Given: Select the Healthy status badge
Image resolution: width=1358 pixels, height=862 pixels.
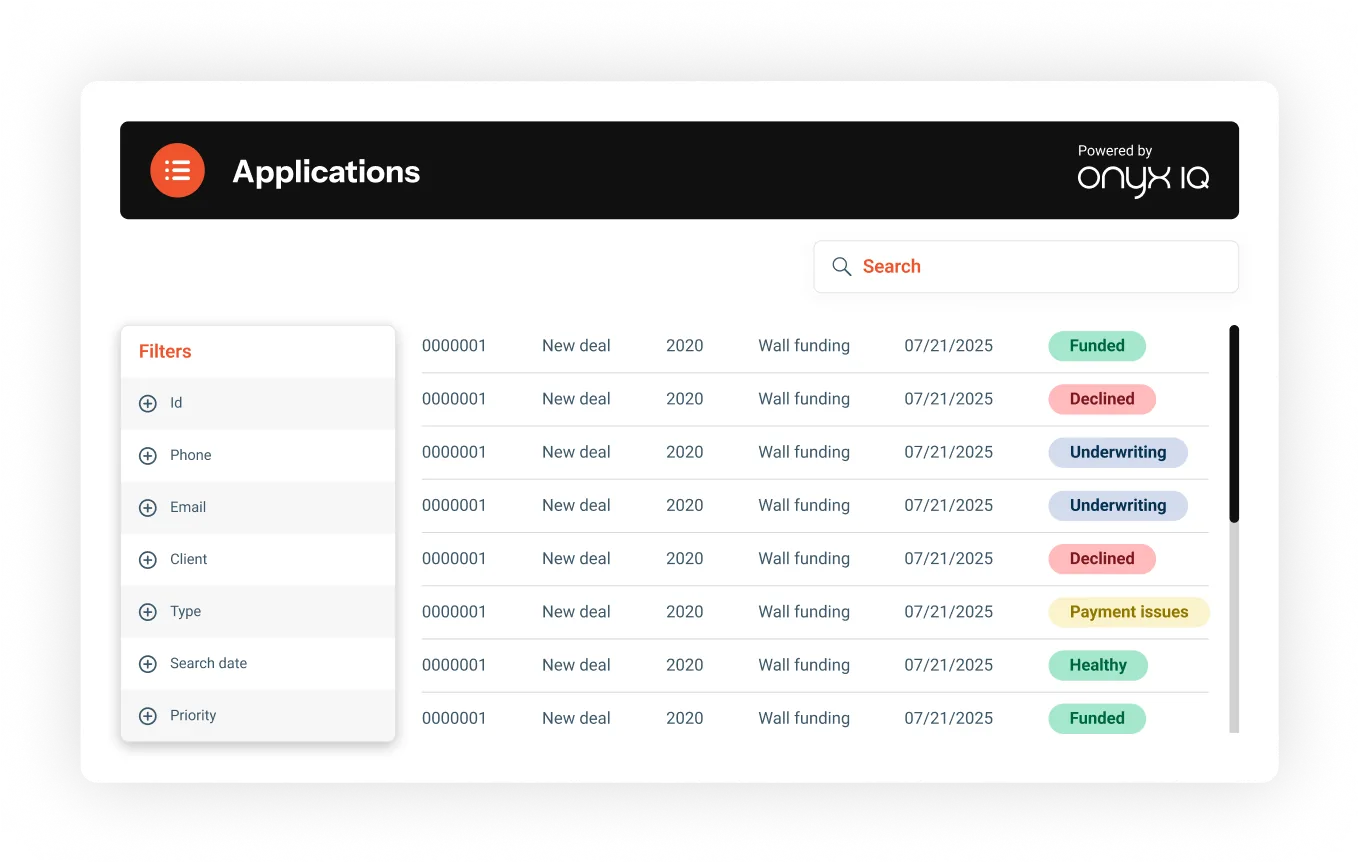Looking at the screenshot, I should 1097,665.
